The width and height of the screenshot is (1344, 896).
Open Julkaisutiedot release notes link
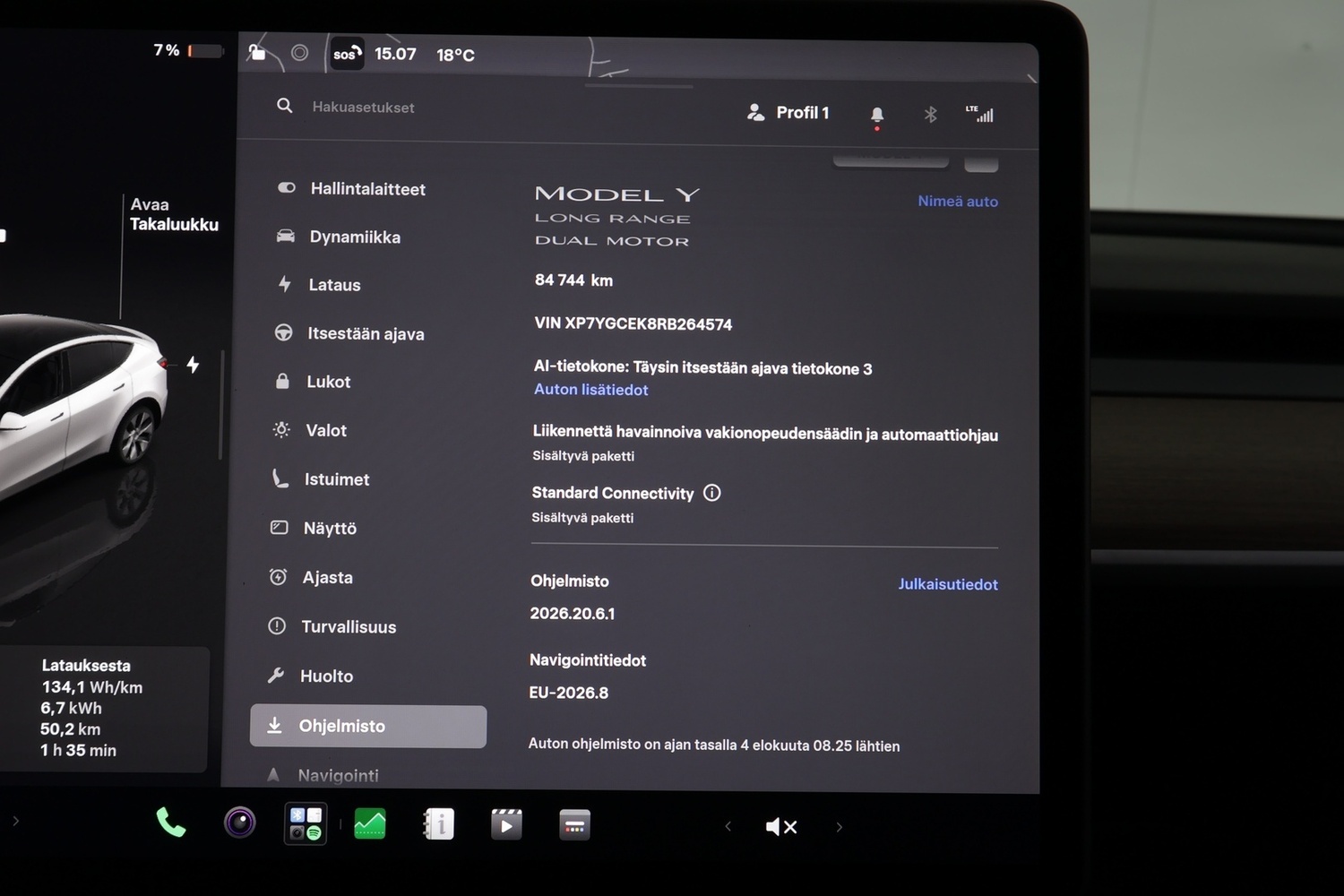[x=948, y=584]
